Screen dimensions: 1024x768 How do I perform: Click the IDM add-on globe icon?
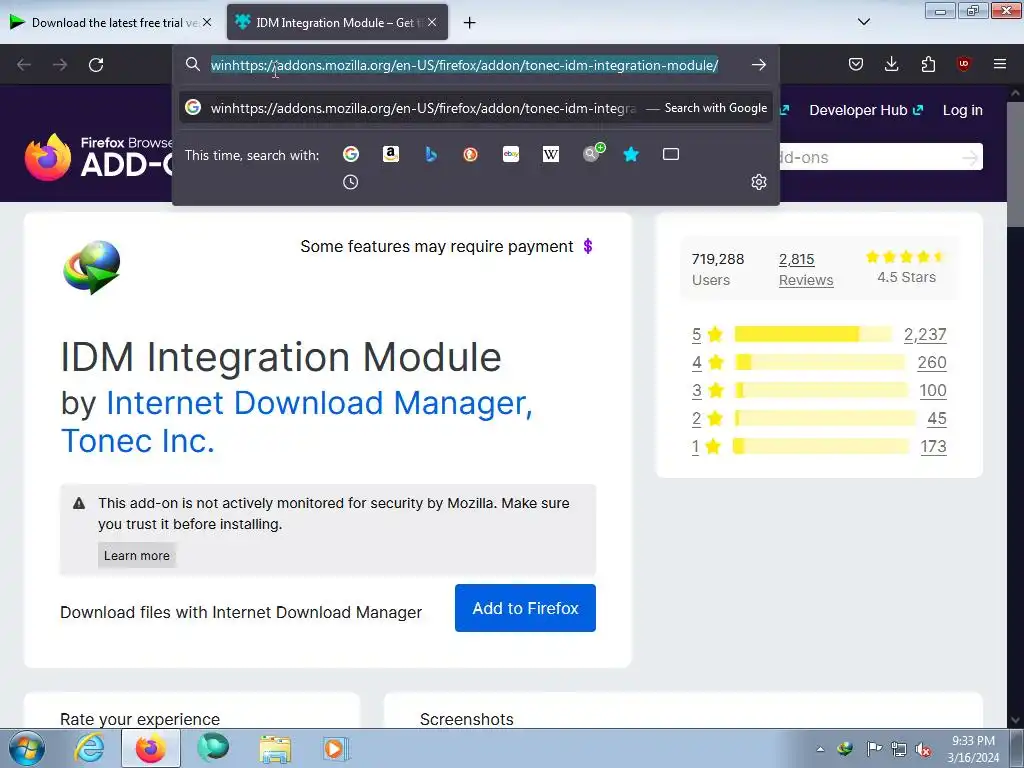[91, 268]
